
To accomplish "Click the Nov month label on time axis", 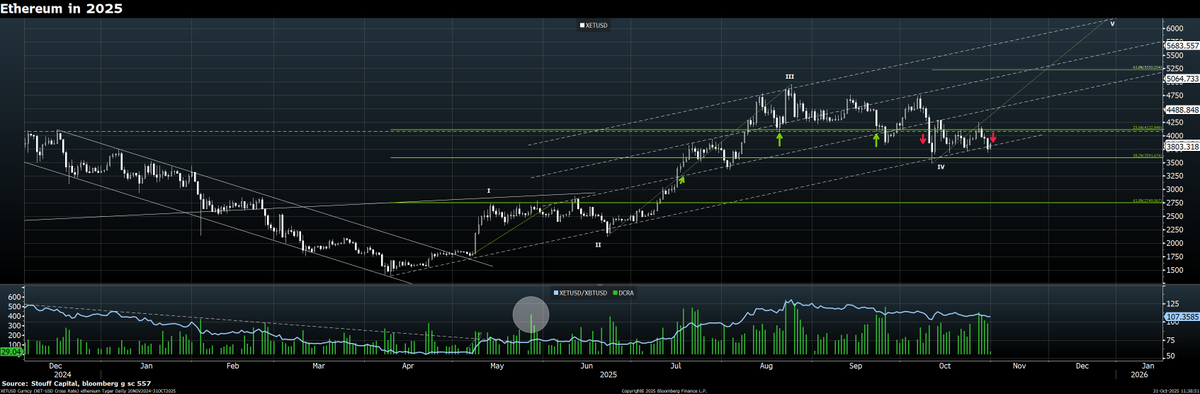I will 1018,367.
